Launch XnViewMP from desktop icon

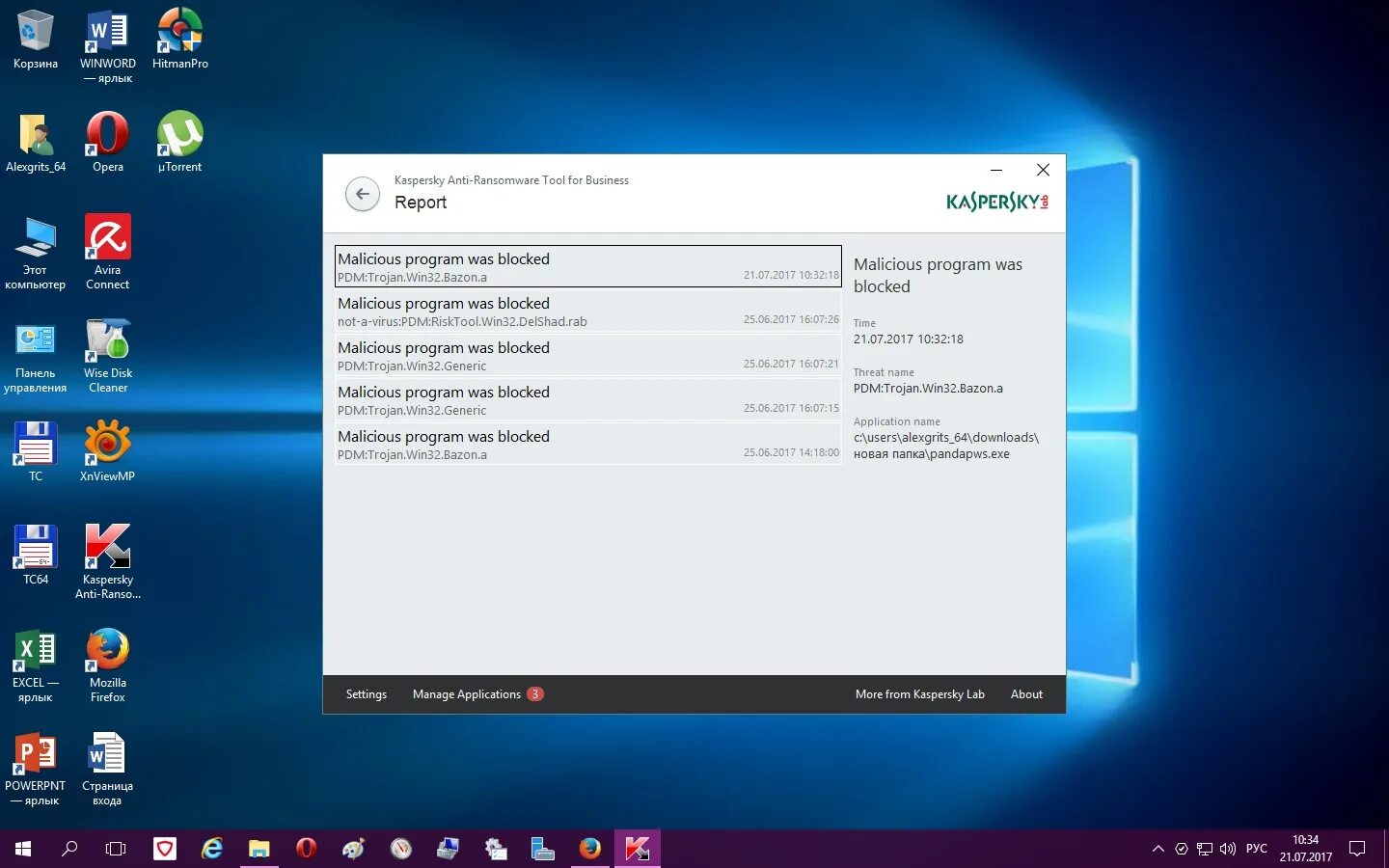(108, 451)
